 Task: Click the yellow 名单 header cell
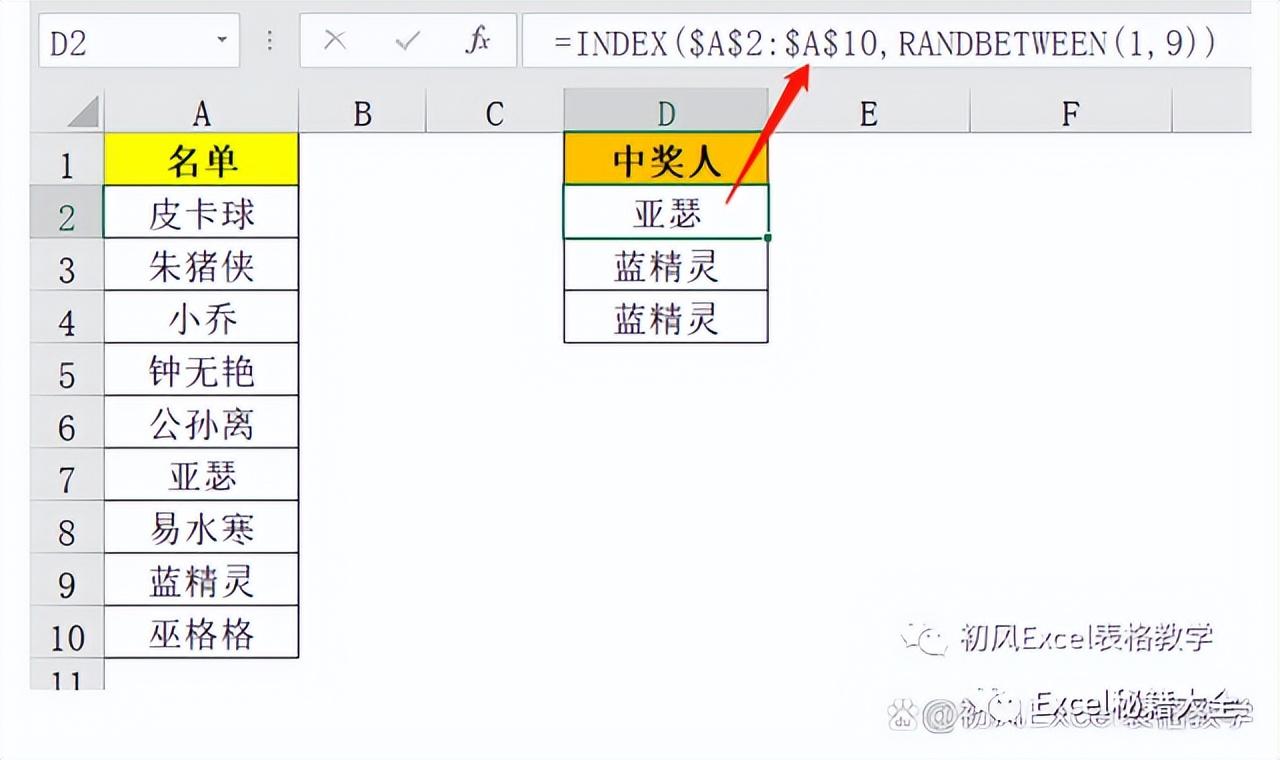click(201, 160)
